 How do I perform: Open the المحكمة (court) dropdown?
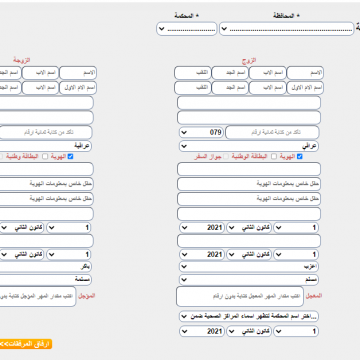point(187,29)
